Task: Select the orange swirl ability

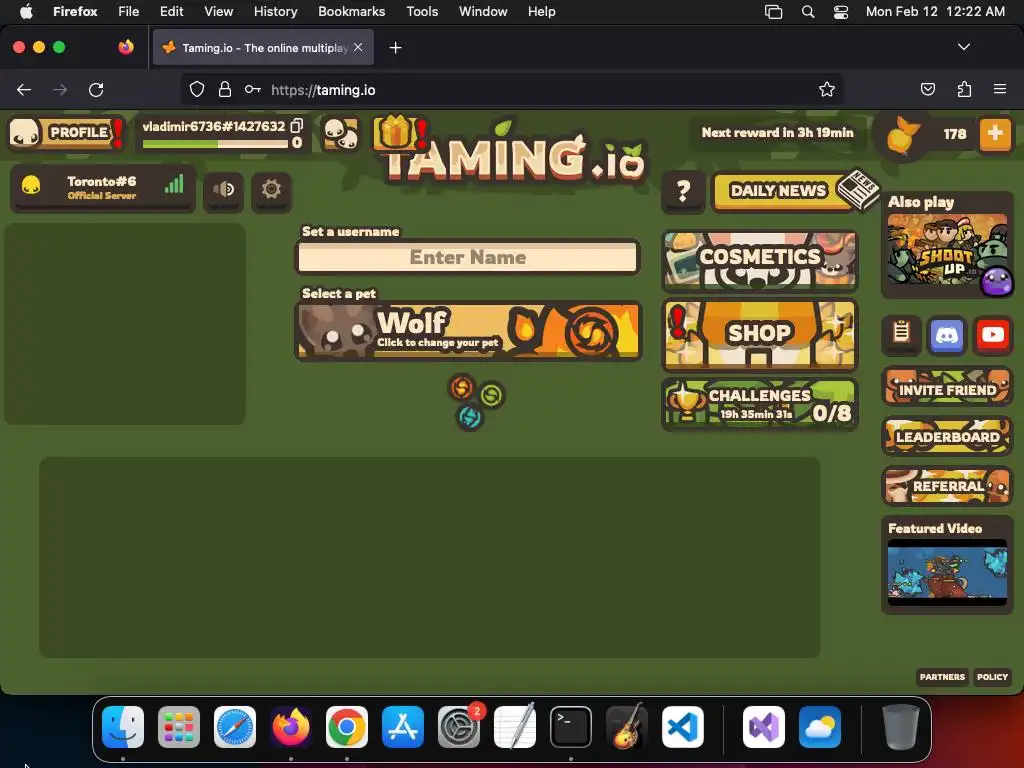Action: [x=462, y=387]
